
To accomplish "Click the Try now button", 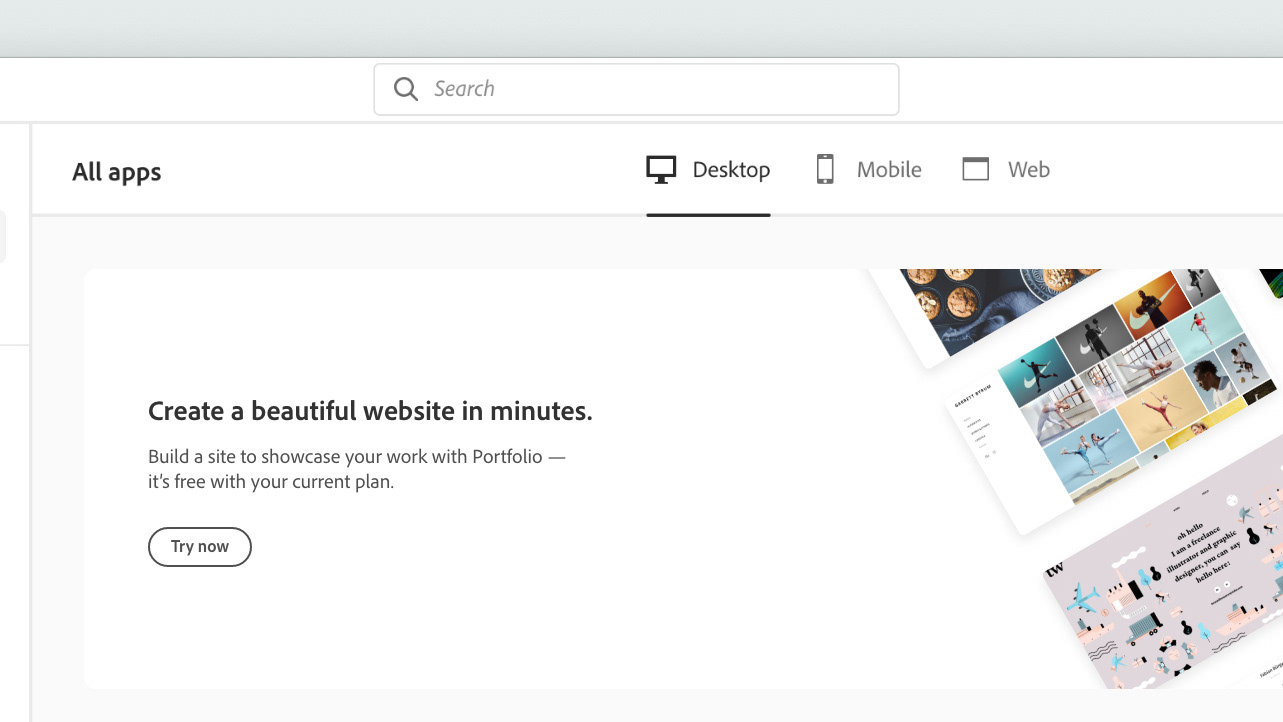I will [x=200, y=547].
